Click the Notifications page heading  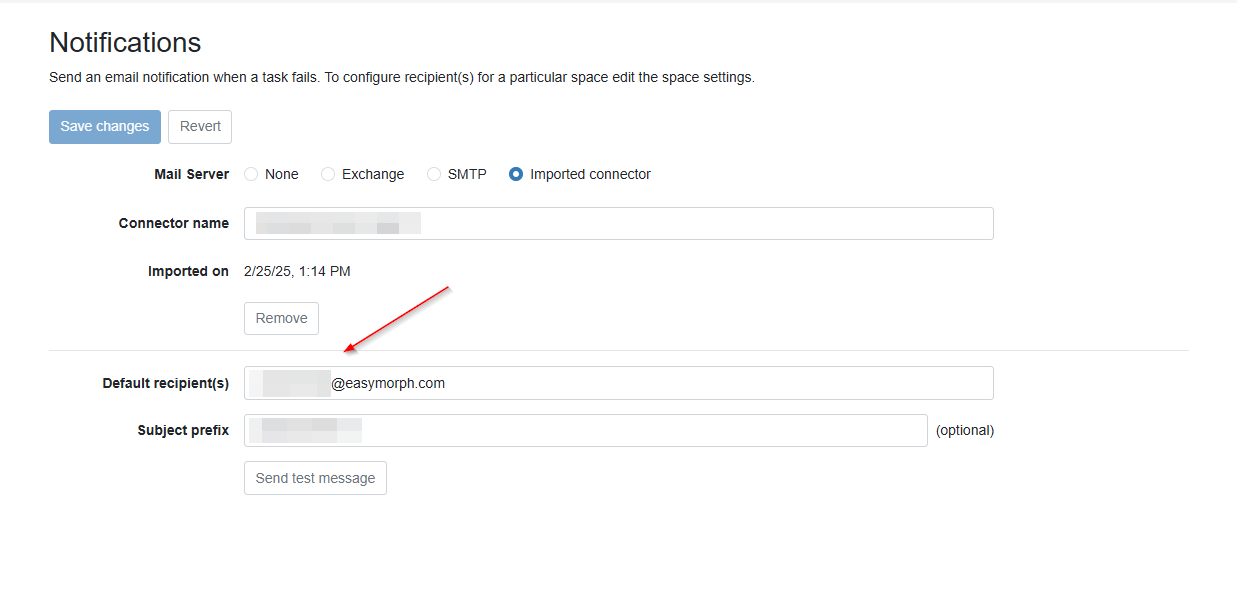tap(125, 42)
